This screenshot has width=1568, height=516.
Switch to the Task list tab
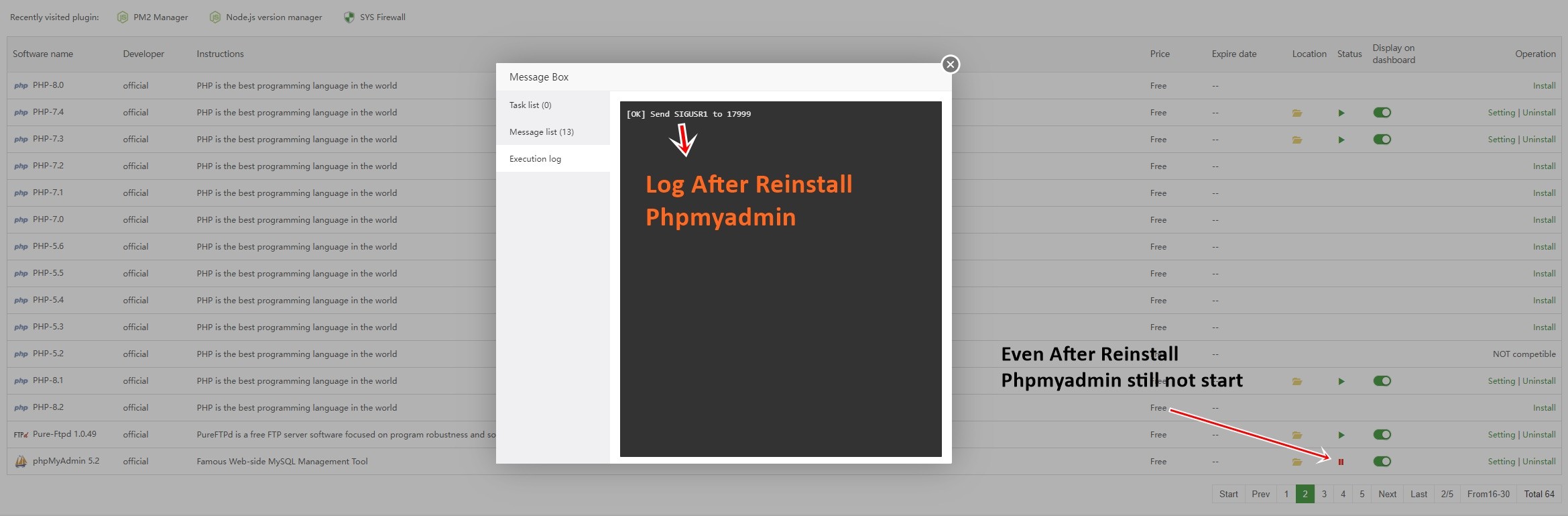click(553, 105)
